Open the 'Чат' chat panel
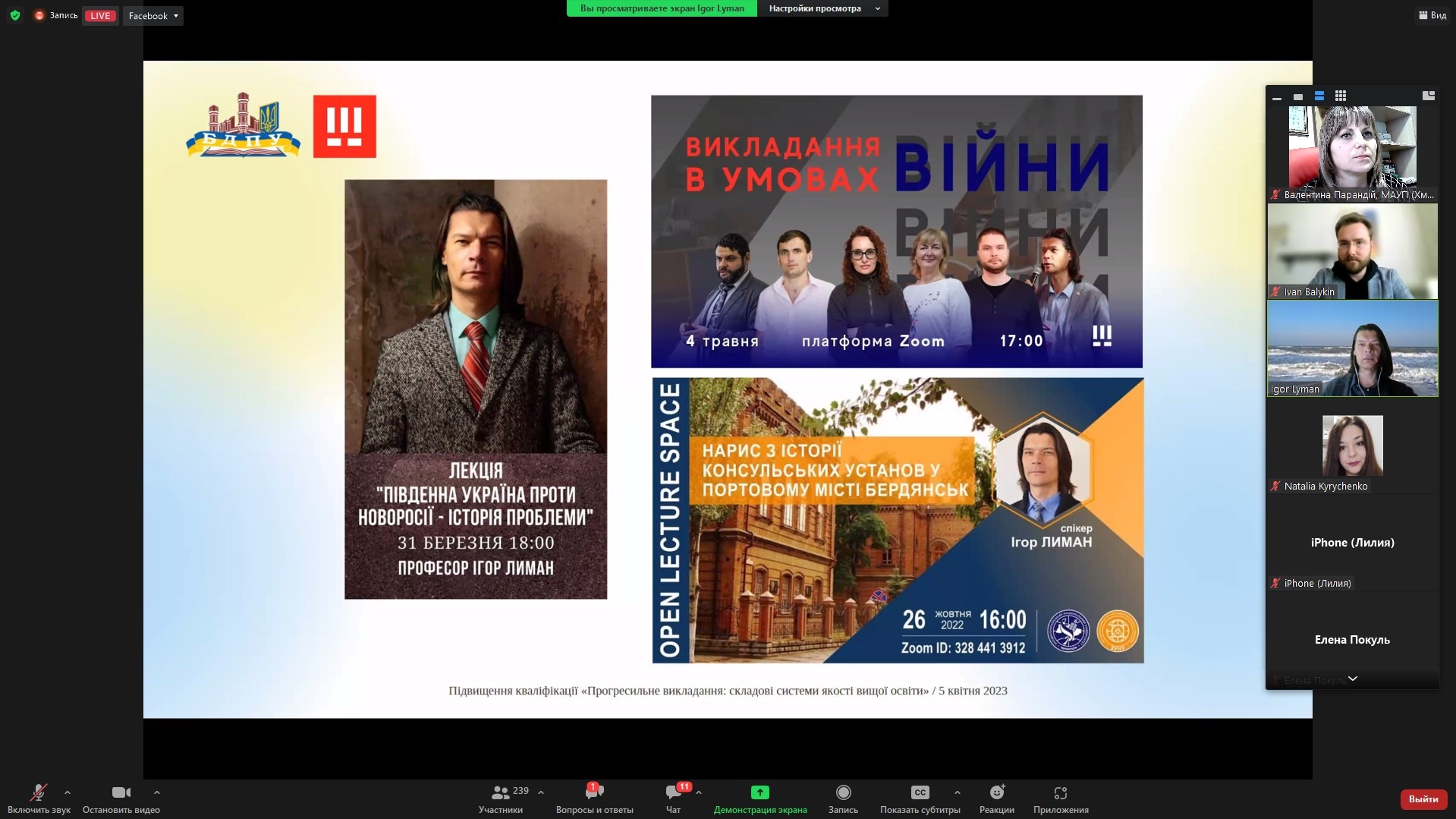 coord(673,799)
